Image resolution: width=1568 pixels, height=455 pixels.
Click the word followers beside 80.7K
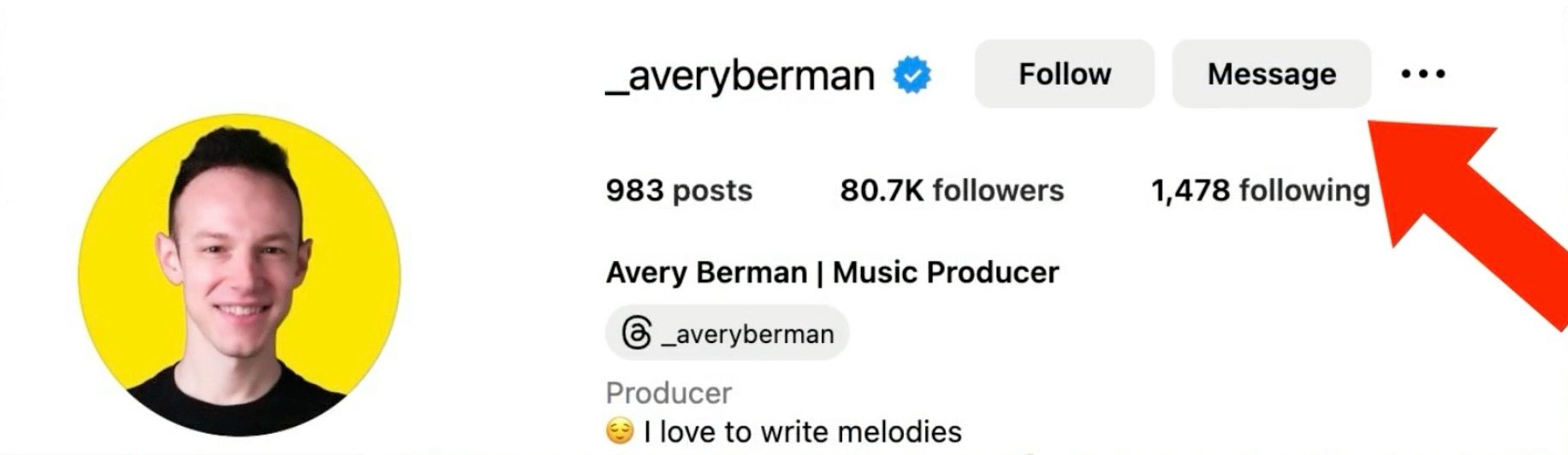(x=998, y=190)
